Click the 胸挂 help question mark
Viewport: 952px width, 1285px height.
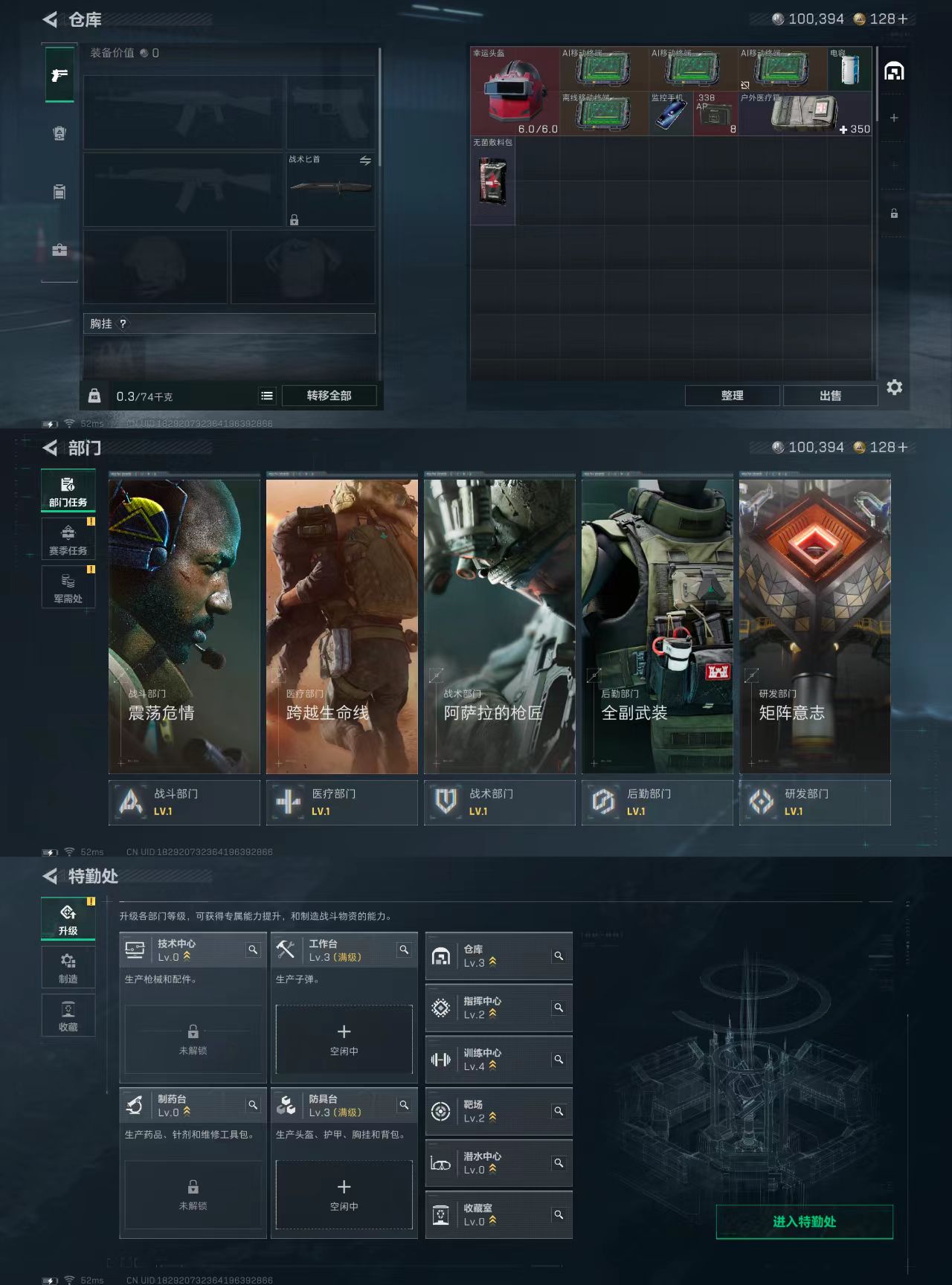[123, 323]
